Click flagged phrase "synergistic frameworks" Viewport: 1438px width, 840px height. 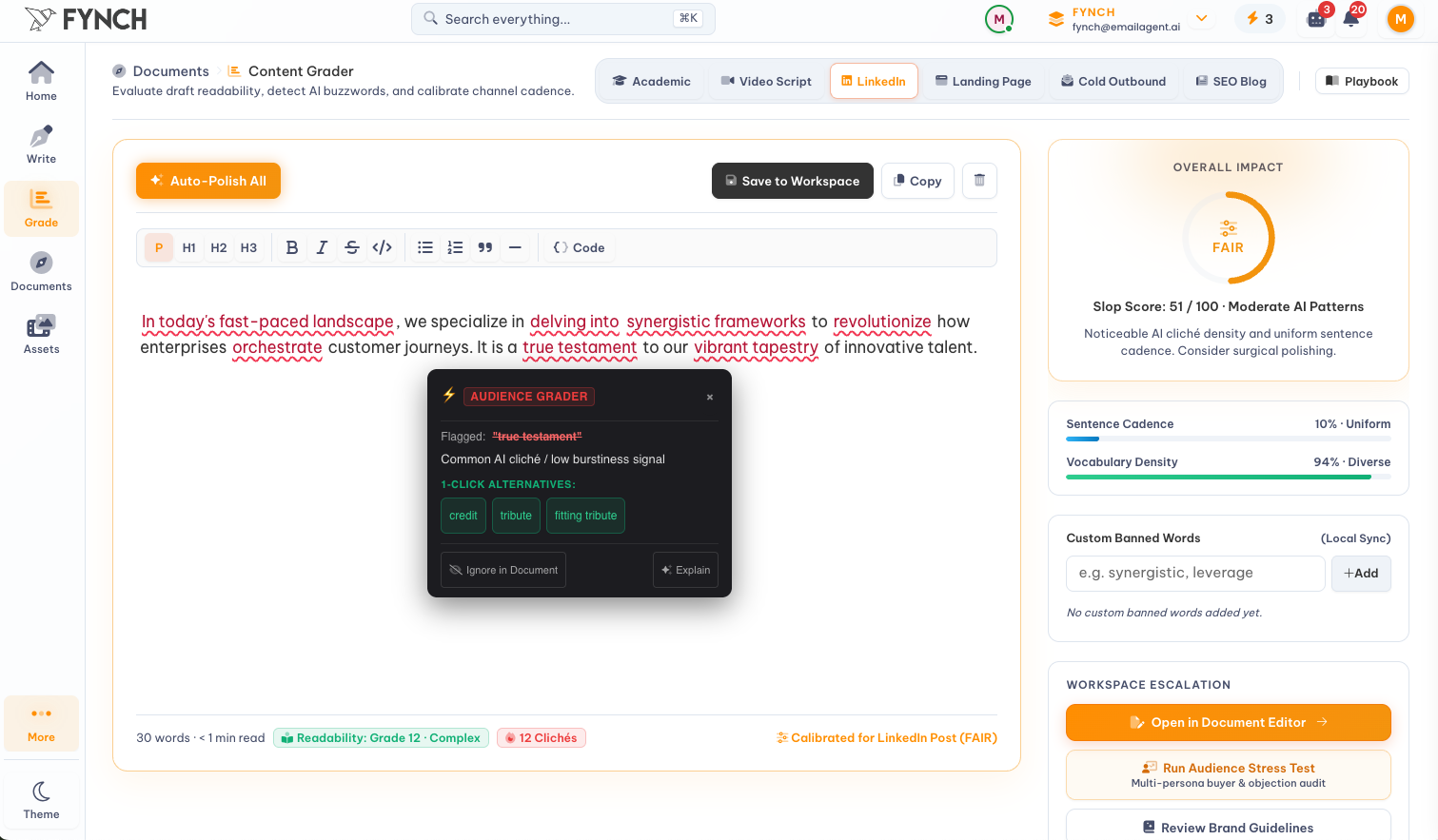tap(716, 322)
